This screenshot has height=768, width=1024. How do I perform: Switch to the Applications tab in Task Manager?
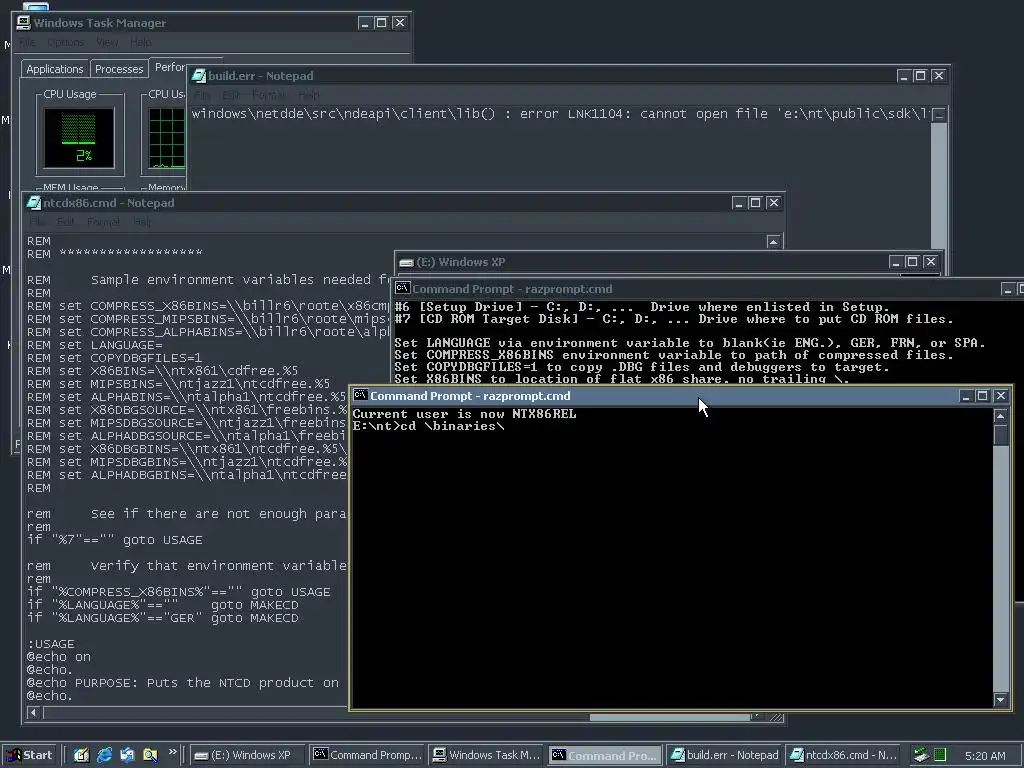(55, 69)
